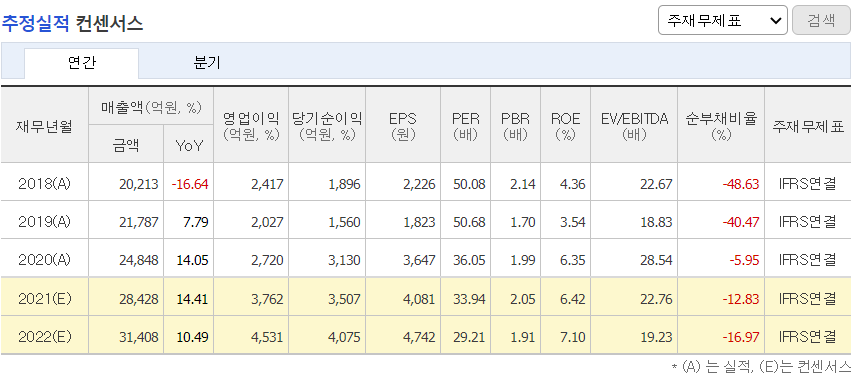
Task: Click the 2020 net debt ratio -5.95
Action: [744, 260]
